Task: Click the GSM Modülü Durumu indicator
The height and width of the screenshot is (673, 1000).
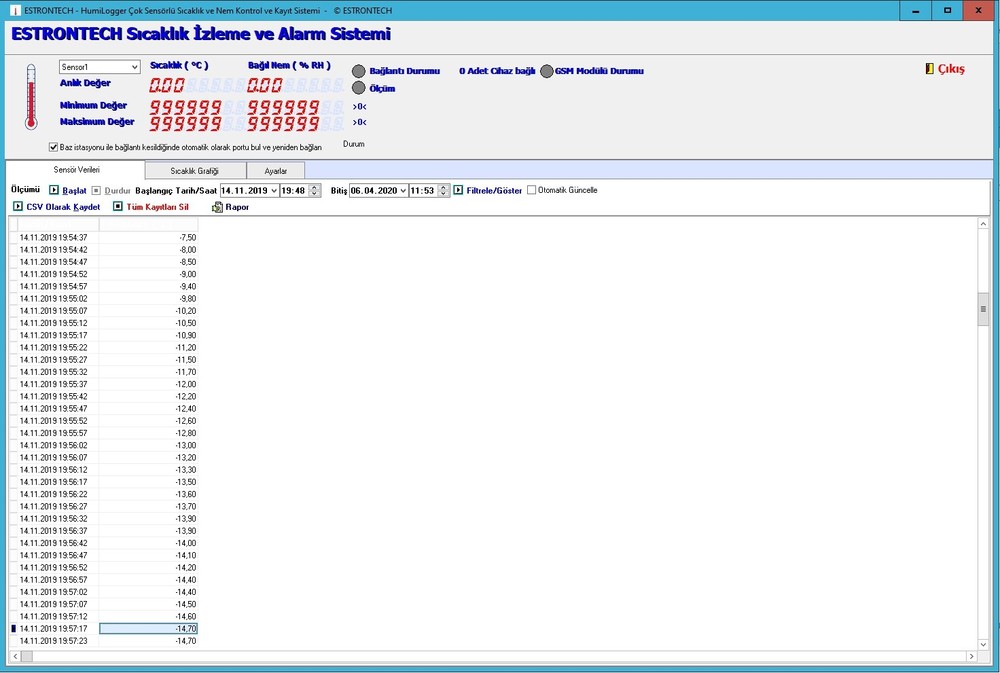Action: point(547,71)
